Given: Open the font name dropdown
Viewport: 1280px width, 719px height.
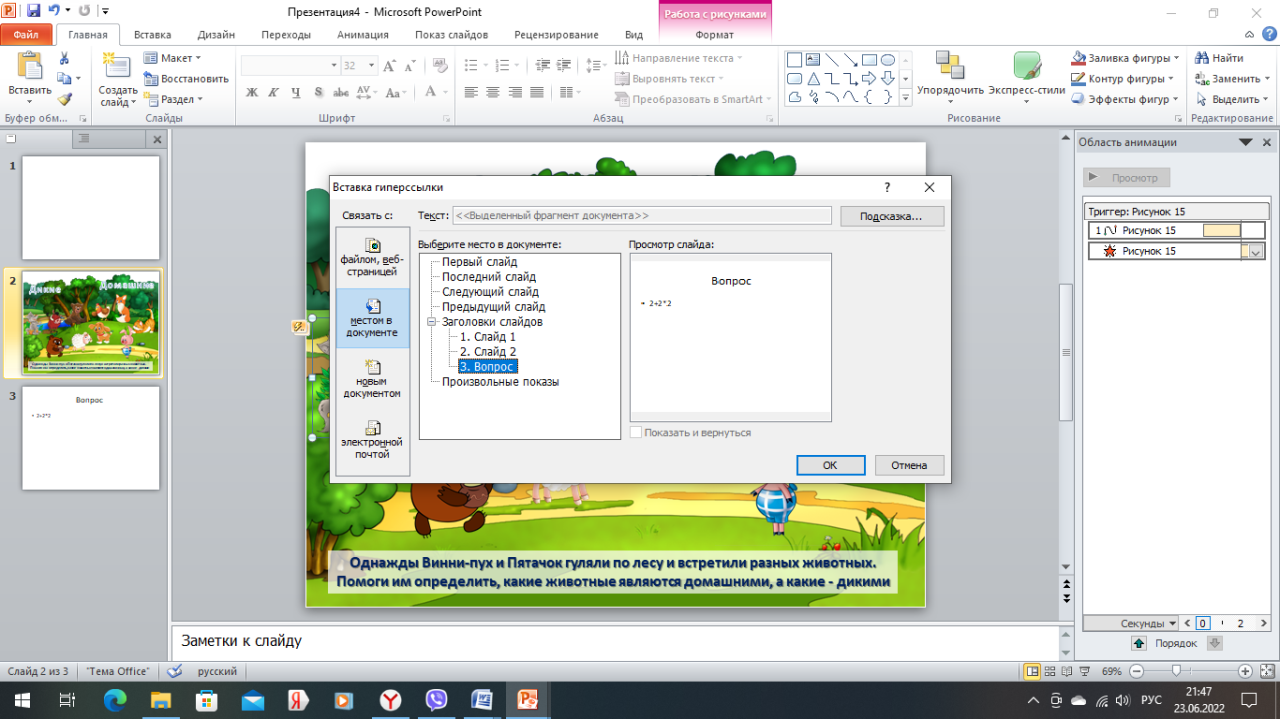Looking at the screenshot, I should 334,65.
